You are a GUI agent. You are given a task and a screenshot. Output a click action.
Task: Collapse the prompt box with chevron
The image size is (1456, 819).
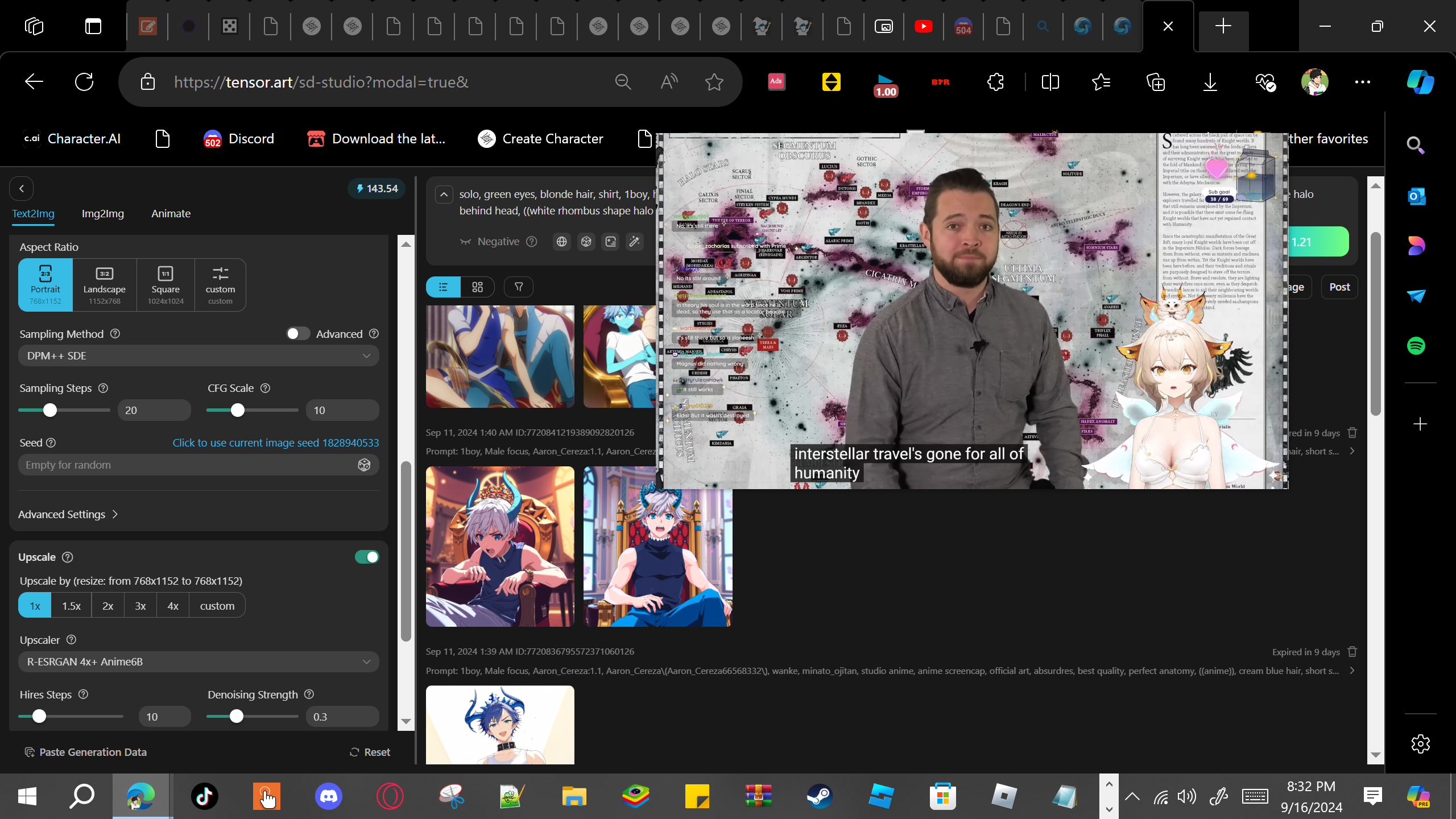(x=444, y=195)
